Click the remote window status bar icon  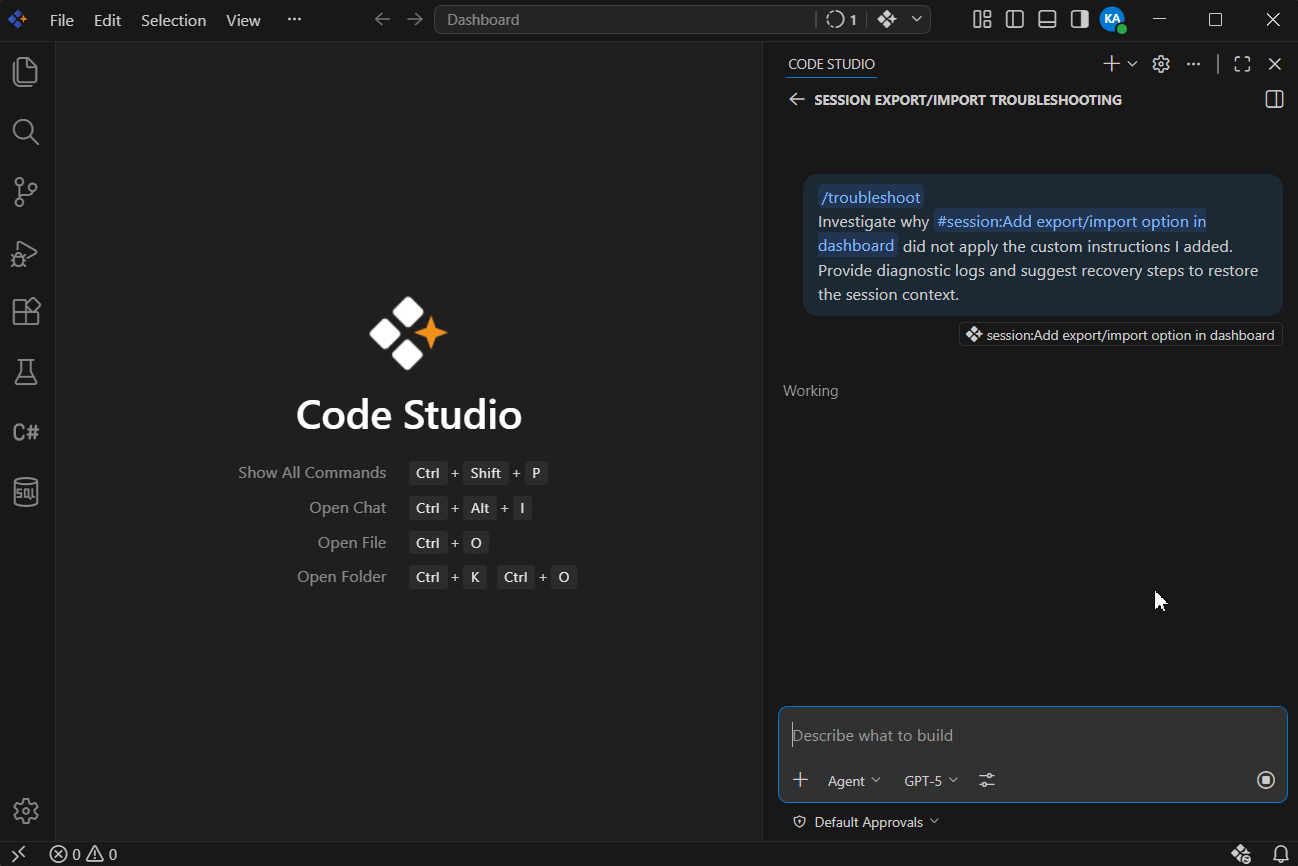pyautogui.click(x=18, y=854)
